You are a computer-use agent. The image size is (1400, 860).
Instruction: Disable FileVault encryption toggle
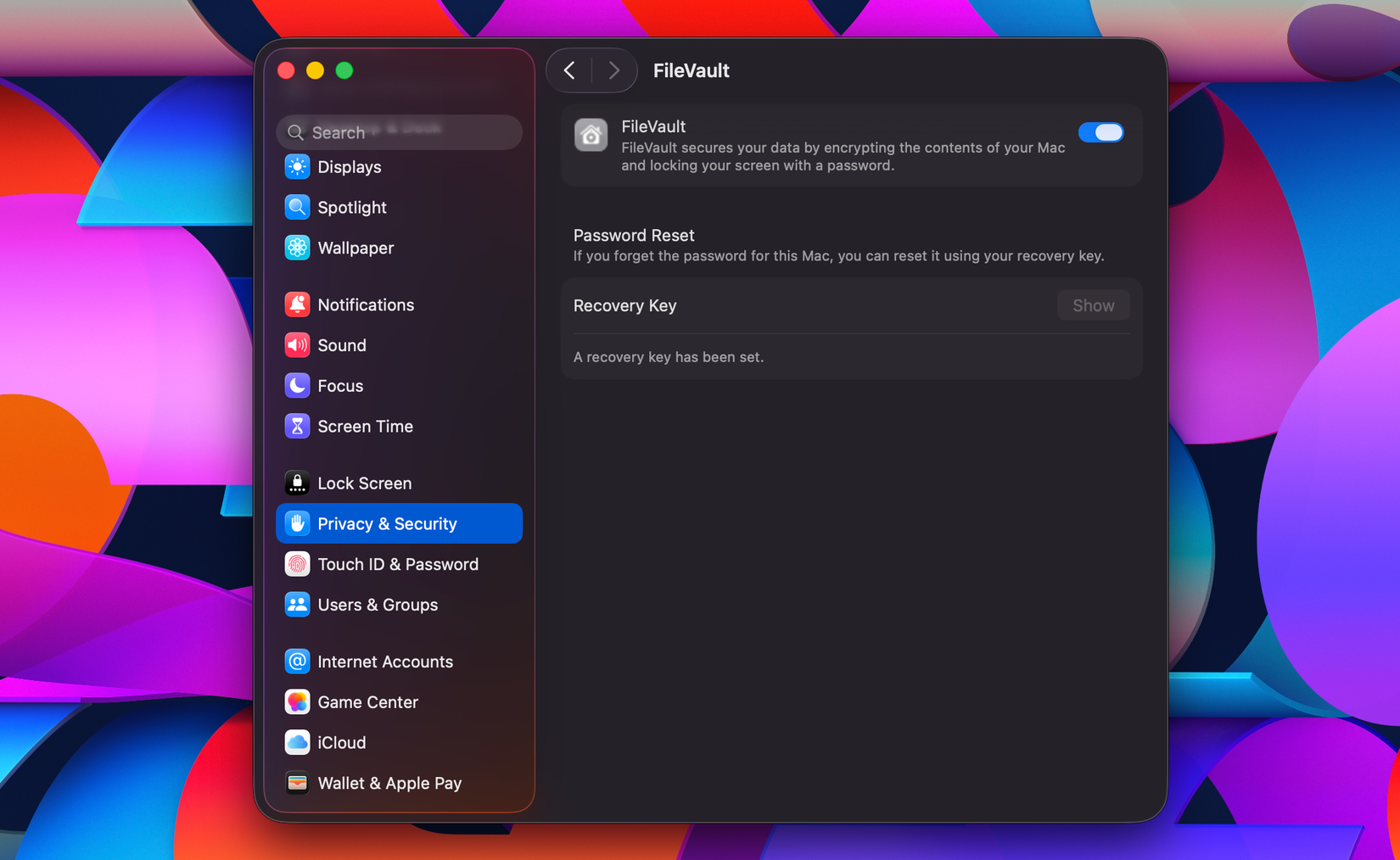1101,132
